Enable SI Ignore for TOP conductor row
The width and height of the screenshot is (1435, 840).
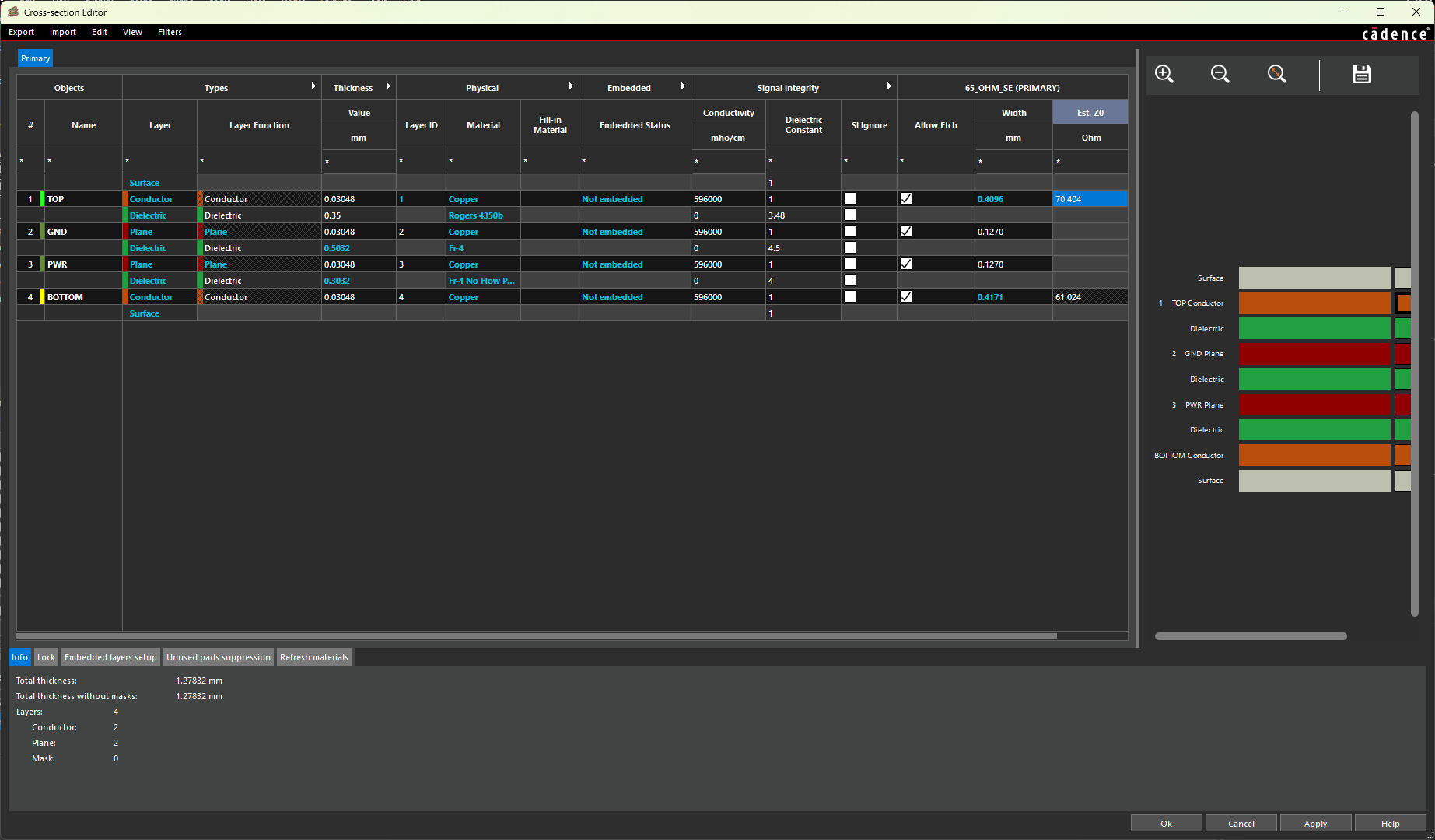(850, 199)
